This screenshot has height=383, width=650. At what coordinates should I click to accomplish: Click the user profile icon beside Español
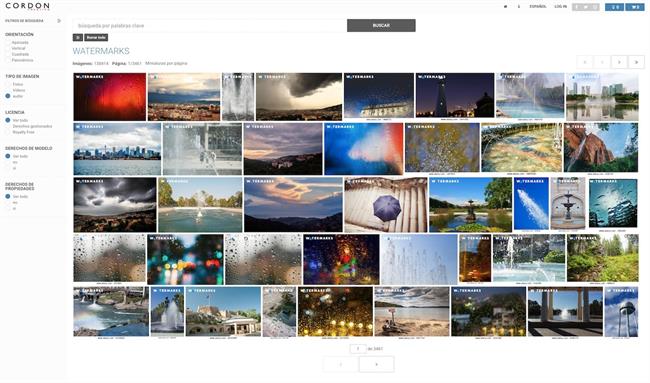[x=519, y=7]
